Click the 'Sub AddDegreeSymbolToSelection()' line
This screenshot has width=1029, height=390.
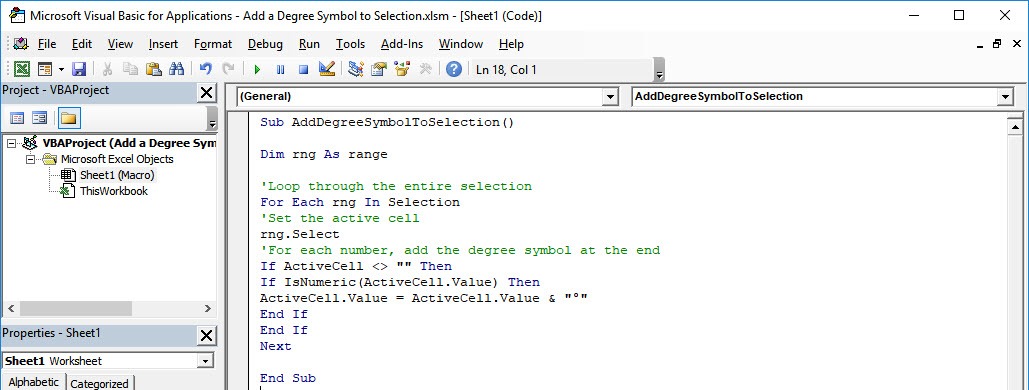pos(387,122)
